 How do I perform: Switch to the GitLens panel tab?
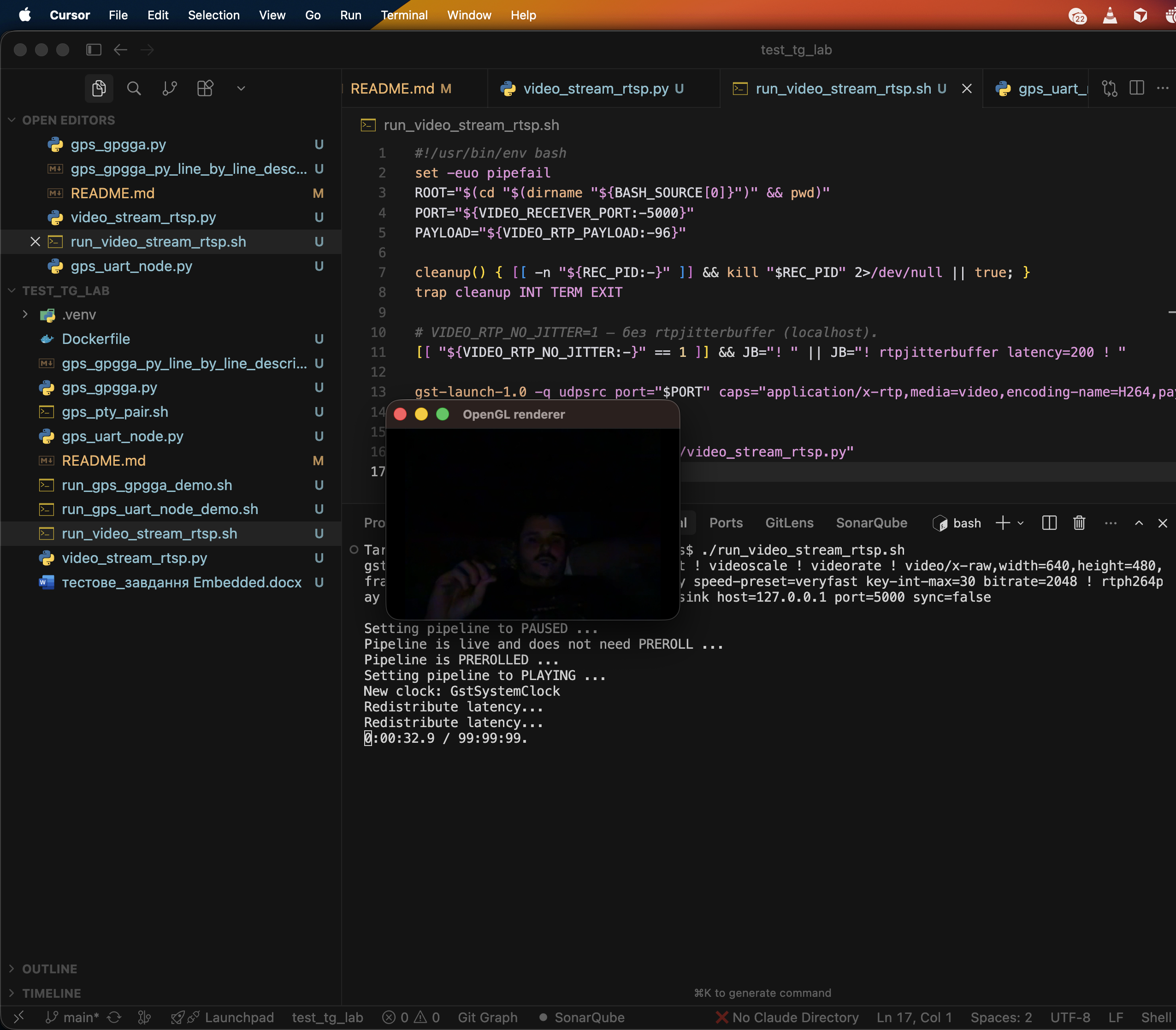[789, 523]
